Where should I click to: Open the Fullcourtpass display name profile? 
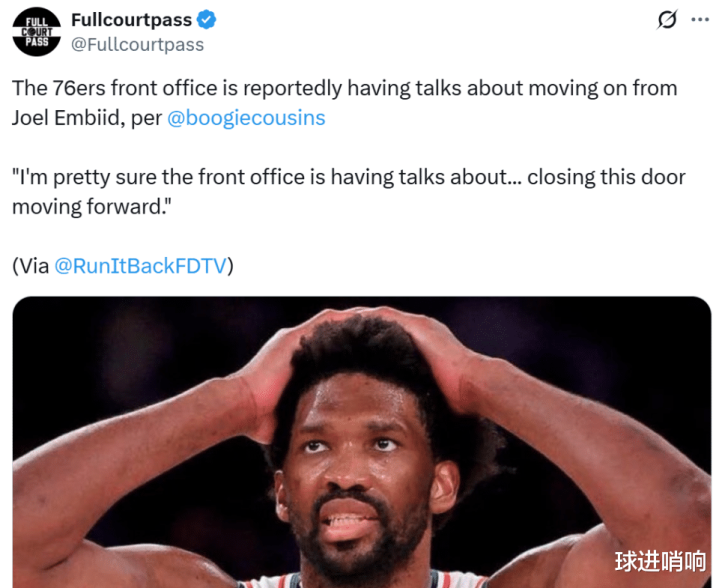coord(132,20)
